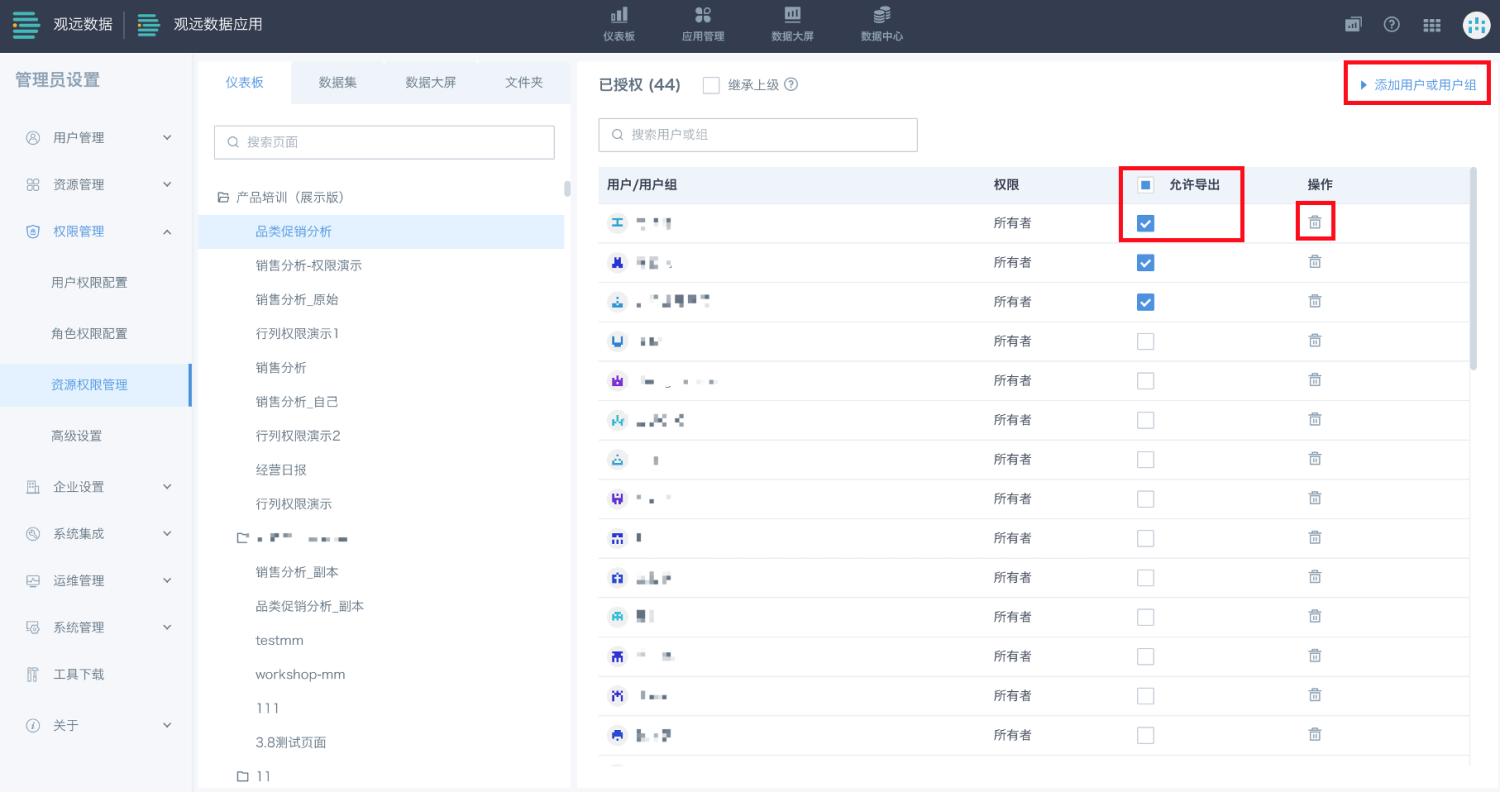Switch to the 文件夹 tab
The height and width of the screenshot is (792, 1500).
click(524, 83)
